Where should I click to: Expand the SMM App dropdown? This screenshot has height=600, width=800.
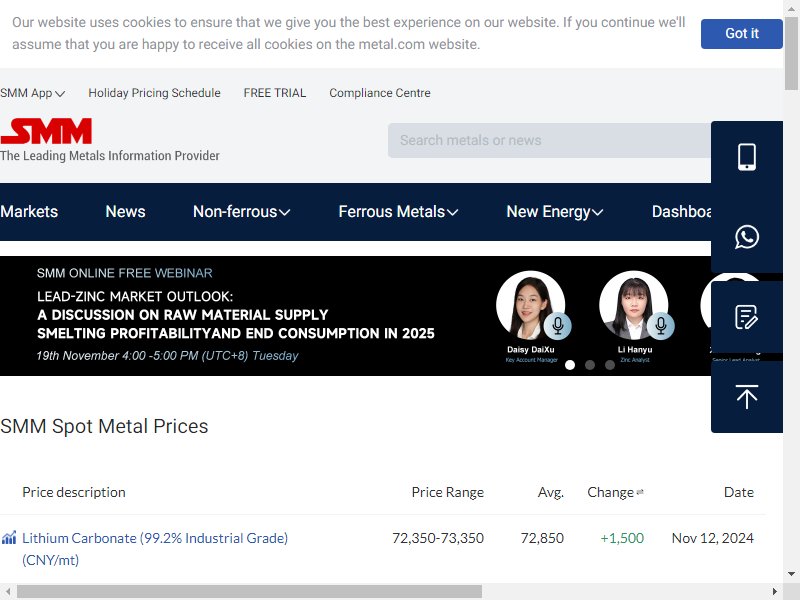(x=33, y=93)
